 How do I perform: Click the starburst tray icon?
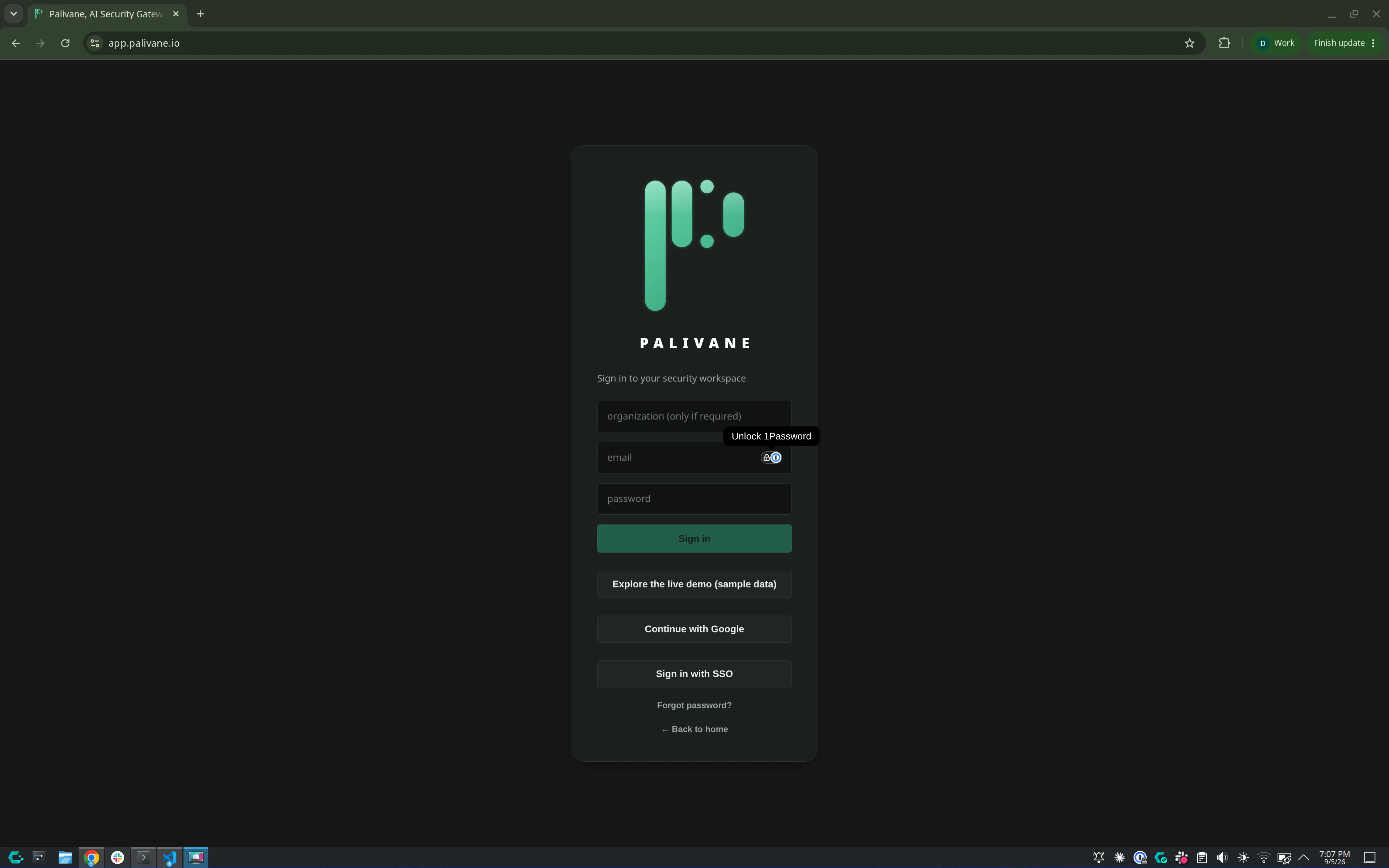(x=1119, y=857)
